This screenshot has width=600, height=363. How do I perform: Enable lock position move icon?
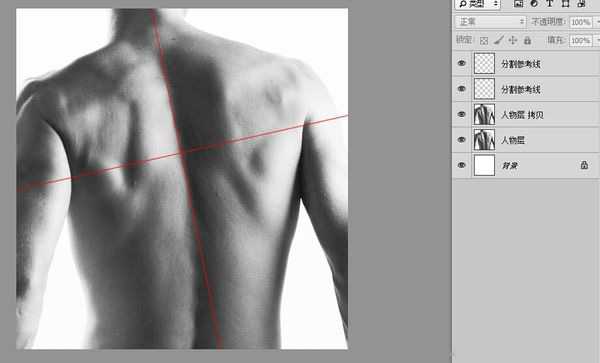pyautogui.click(x=513, y=40)
